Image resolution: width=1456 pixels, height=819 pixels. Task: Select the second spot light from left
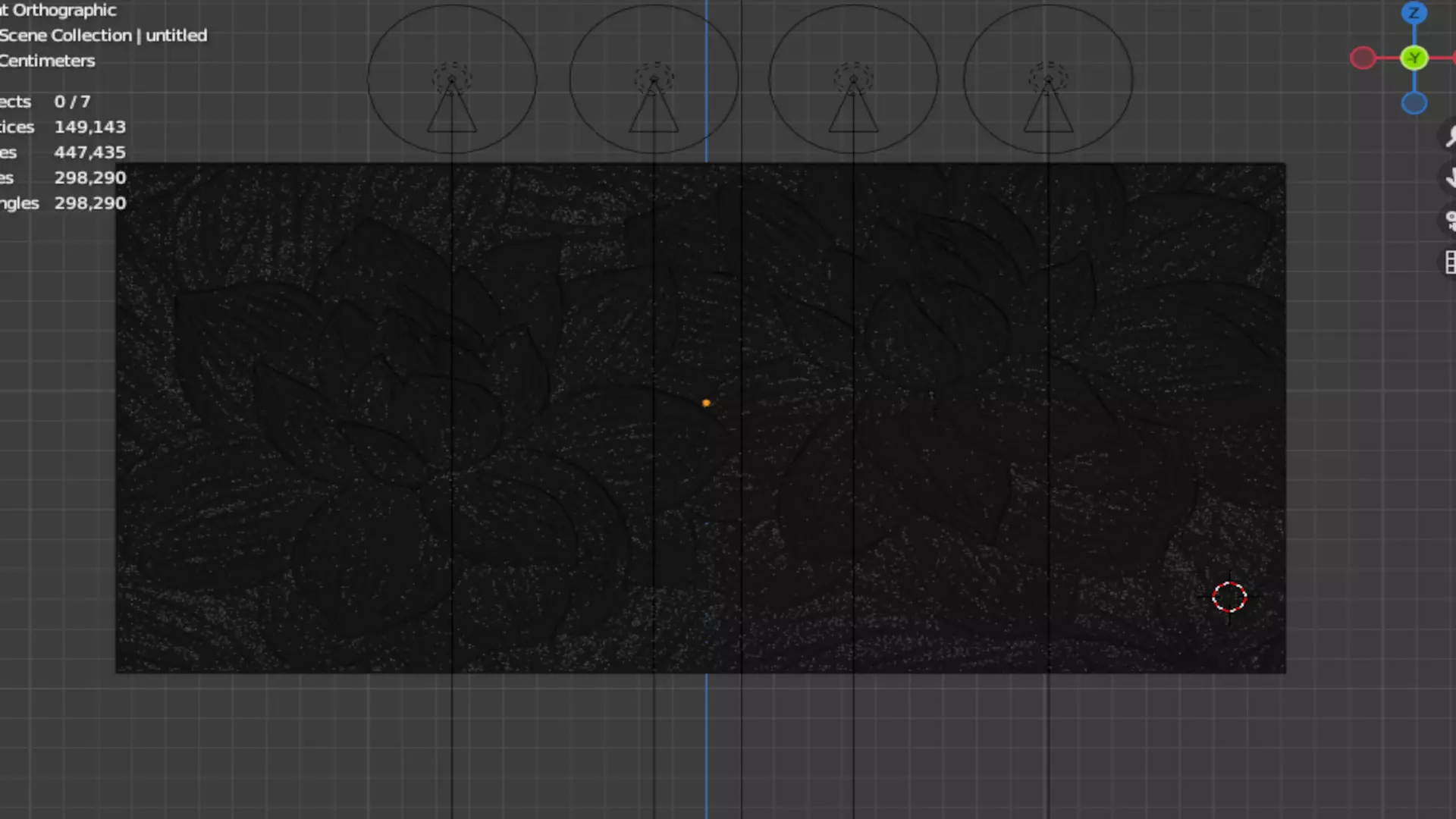pyautogui.click(x=654, y=80)
